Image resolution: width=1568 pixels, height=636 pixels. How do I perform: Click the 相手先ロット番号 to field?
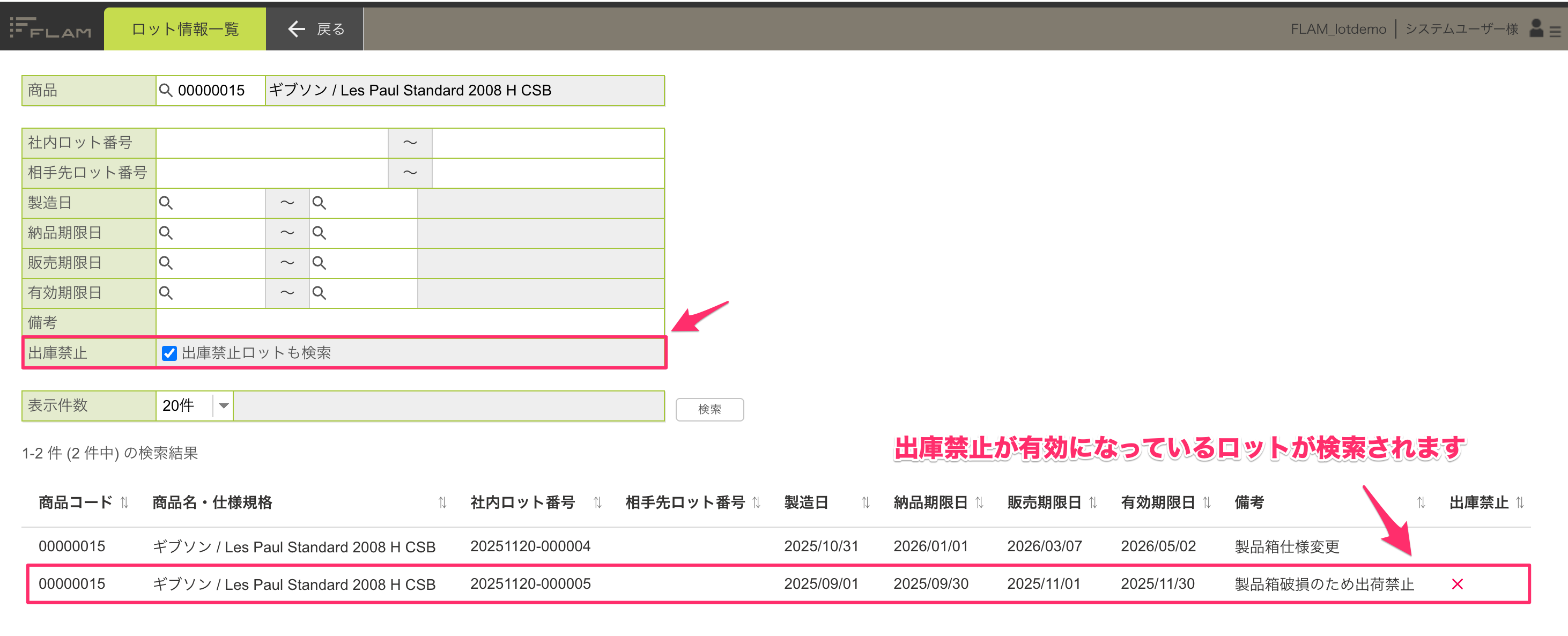[548, 173]
